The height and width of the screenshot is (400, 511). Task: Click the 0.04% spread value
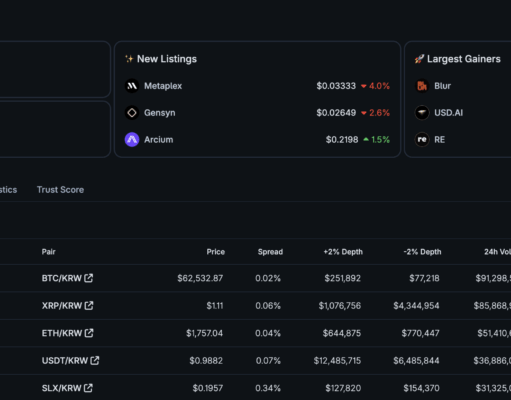tap(268, 333)
